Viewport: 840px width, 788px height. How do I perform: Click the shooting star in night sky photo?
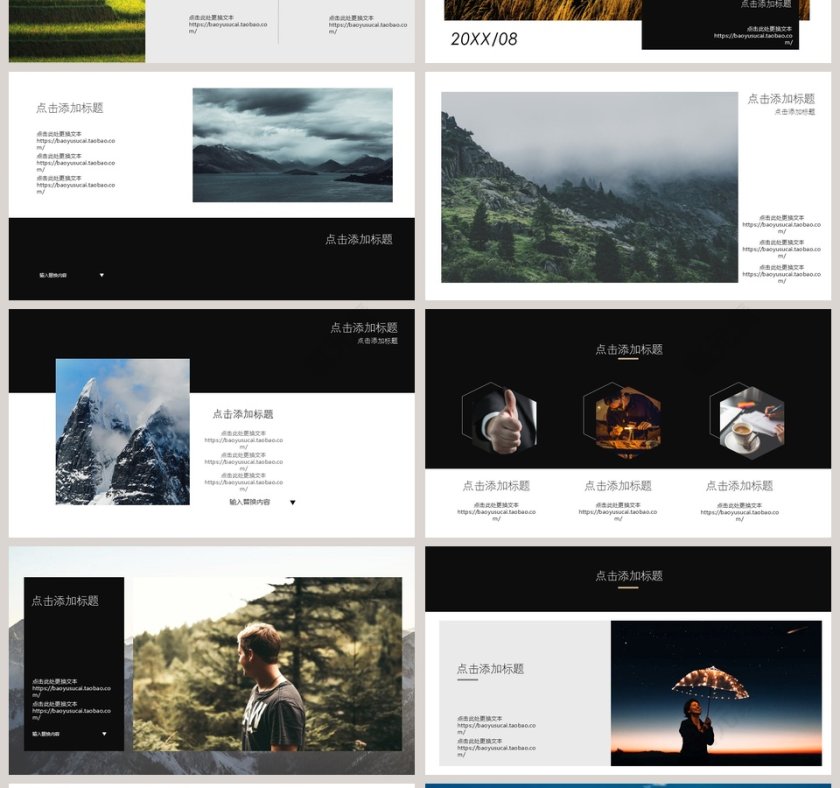pos(797,630)
